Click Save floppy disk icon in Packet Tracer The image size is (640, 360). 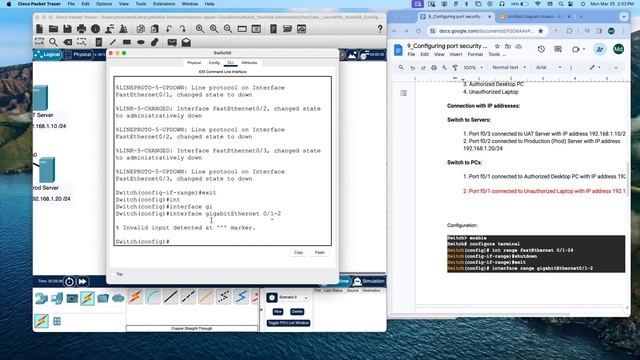pos(67,29)
